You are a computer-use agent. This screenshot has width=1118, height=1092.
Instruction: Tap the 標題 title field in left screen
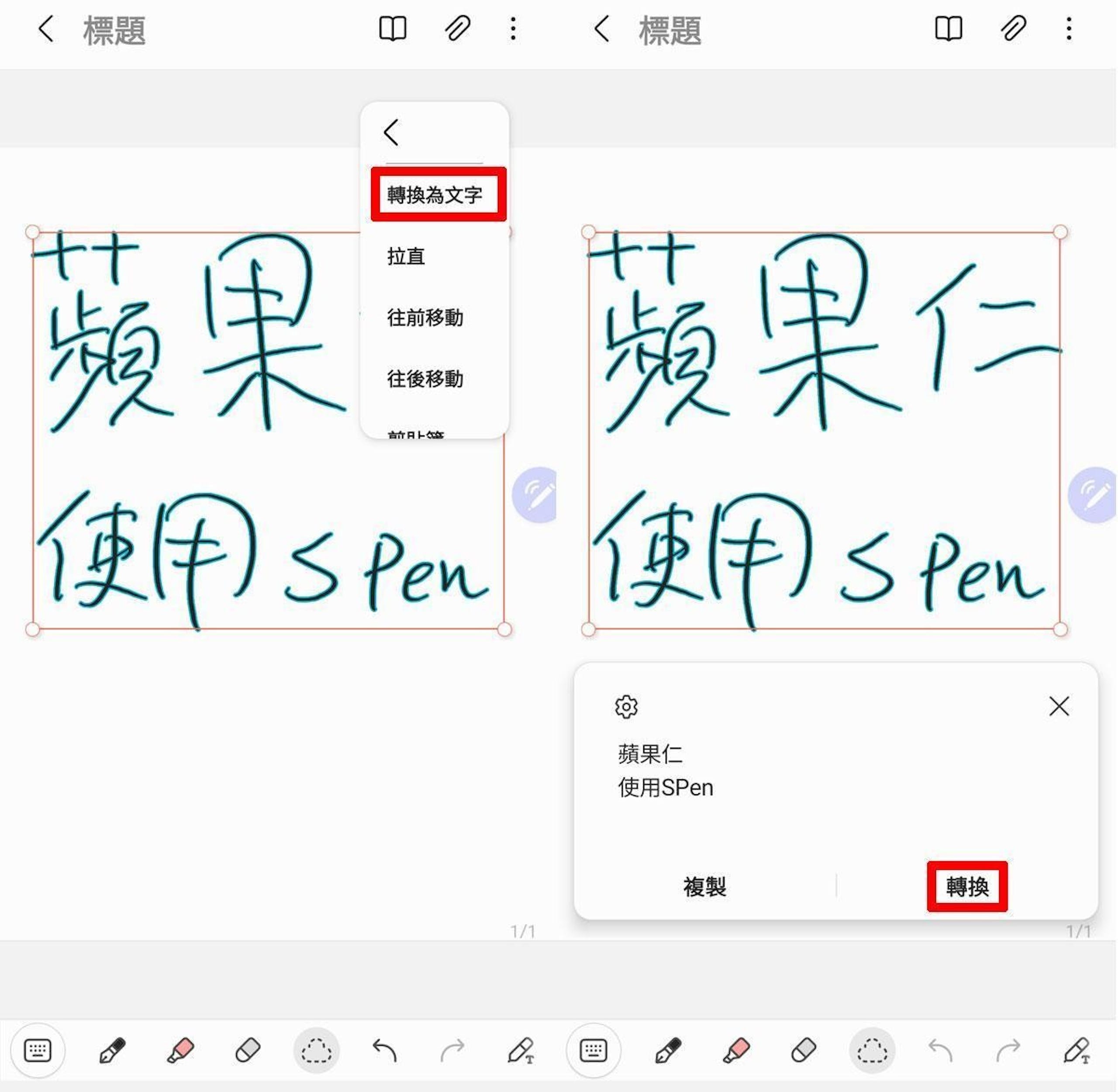click(x=114, y=30)
